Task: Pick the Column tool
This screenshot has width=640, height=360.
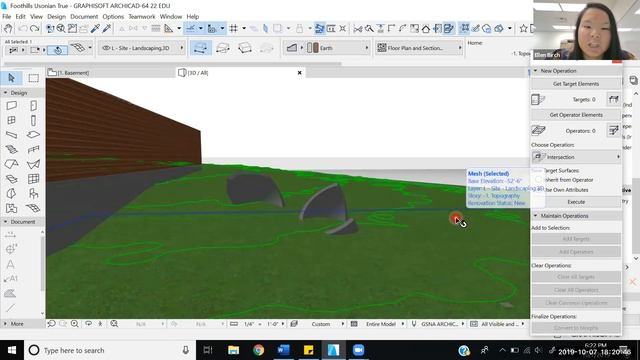Action: pyautogui.click(x=33, y=120)
